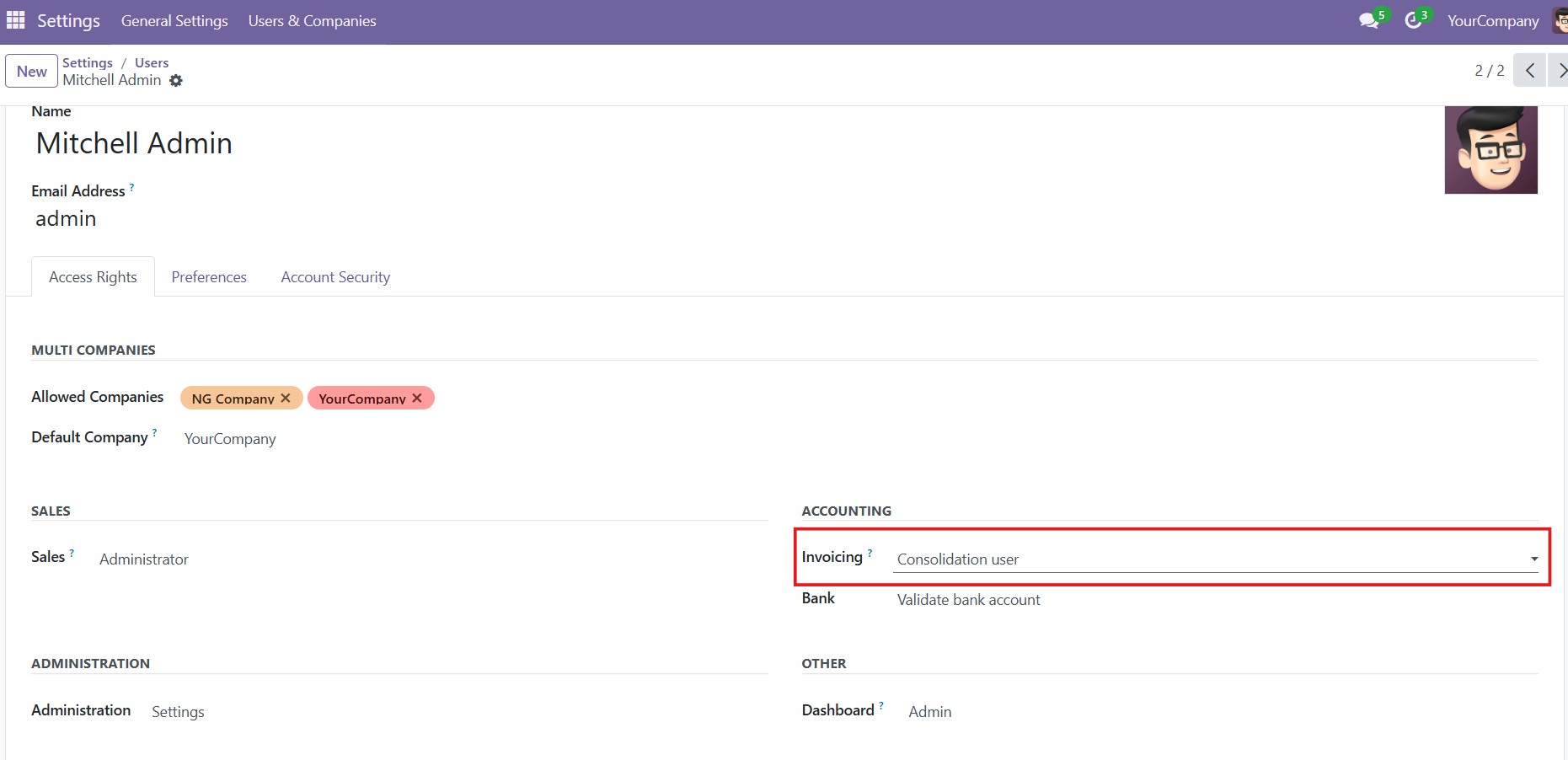This screenshot has width=1568, height=760.
Task: Expand the Invoicing dropdown arrow
Action: coord(1533,559)
